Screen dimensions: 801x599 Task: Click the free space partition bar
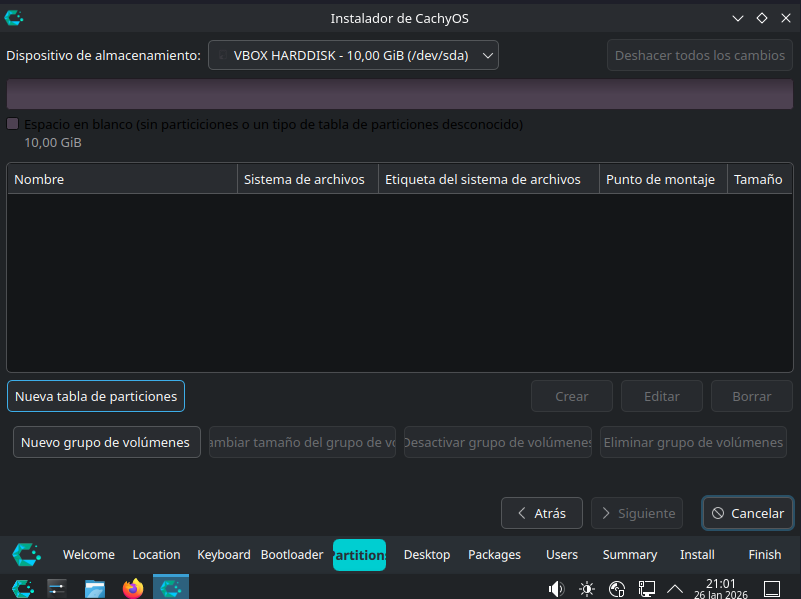400,94
